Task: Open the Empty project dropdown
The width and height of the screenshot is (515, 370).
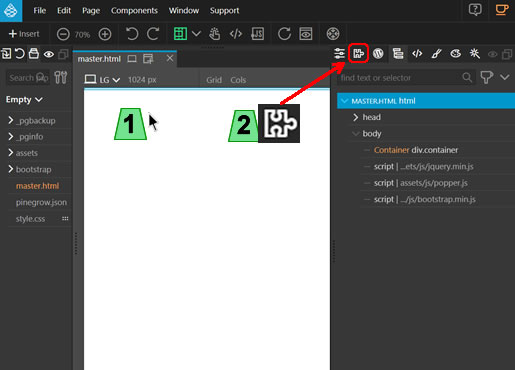Action: [x=24, y=100]
